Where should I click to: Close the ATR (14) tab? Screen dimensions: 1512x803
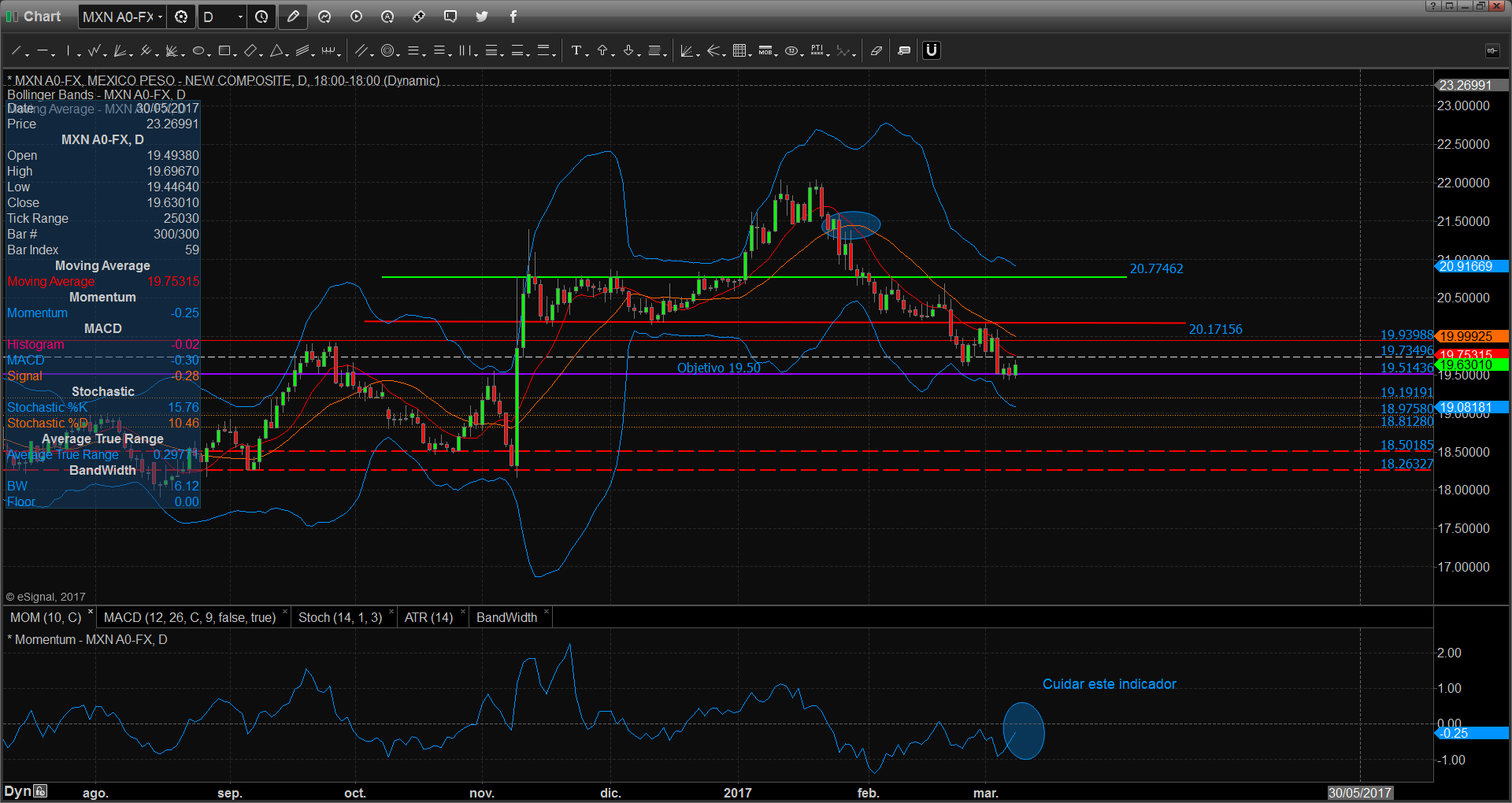click(x=463, y=612)
